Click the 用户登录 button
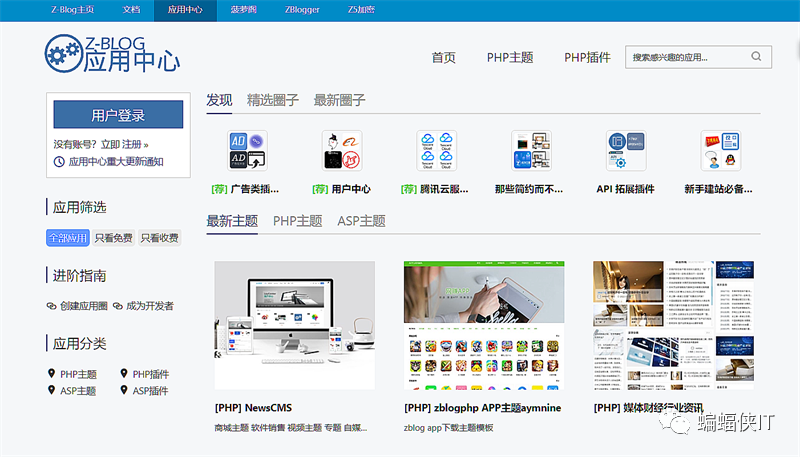This screenshot has width=800, height=457. click(118, 115)
